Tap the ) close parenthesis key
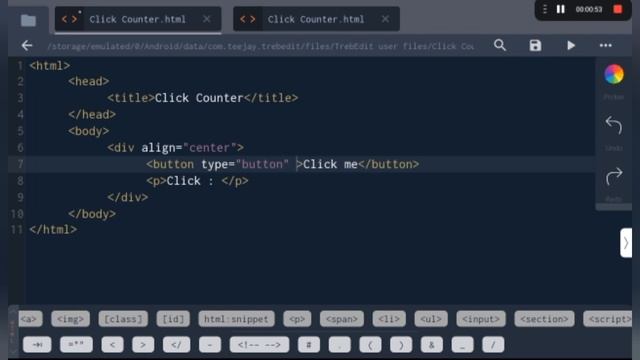Image resolution: width=640 pixels, height=360 pixels. pyautogui.click(x=401, y=344)
